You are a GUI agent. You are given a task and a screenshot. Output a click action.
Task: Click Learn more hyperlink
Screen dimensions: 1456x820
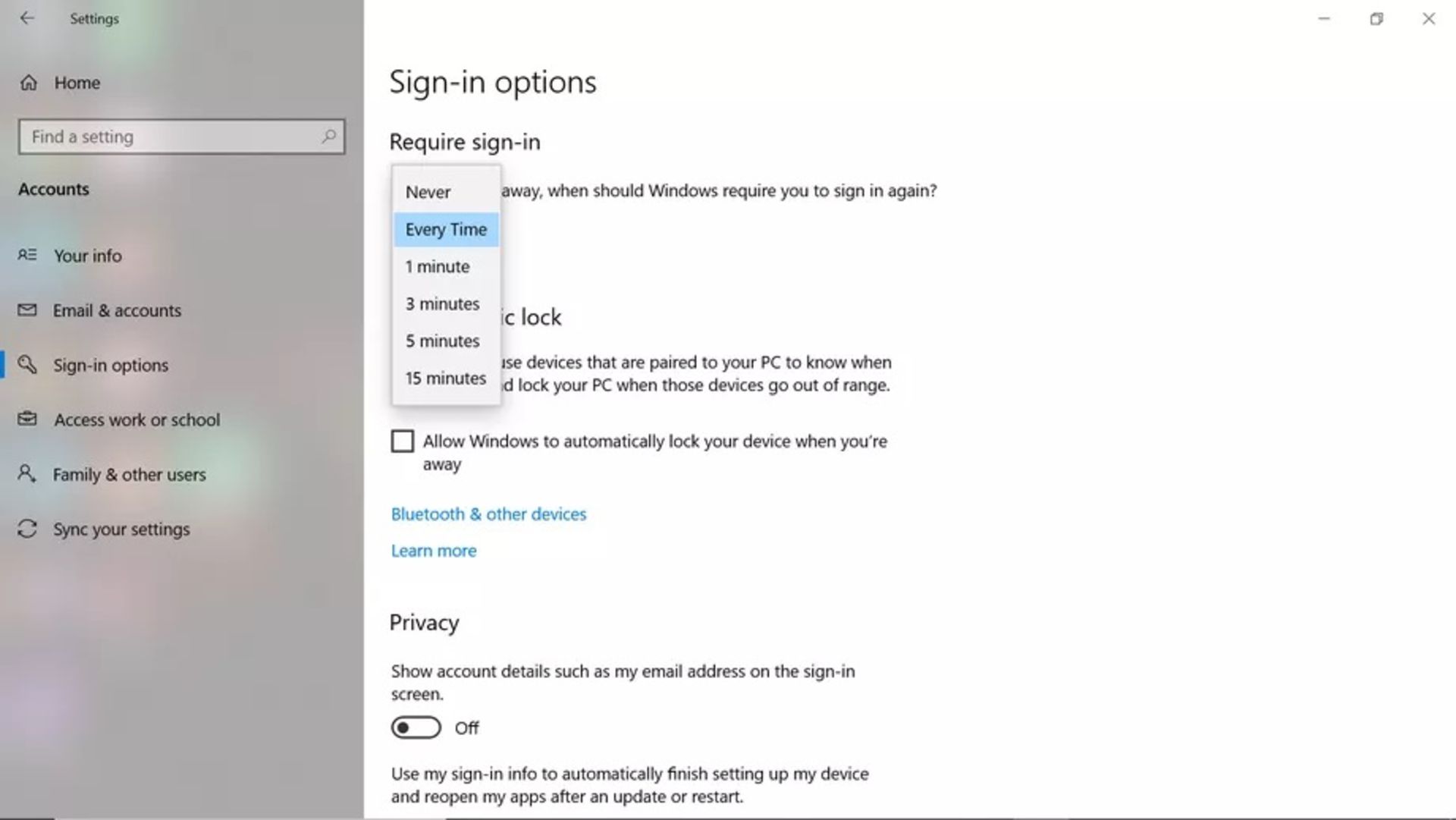[x=433, y=550]
